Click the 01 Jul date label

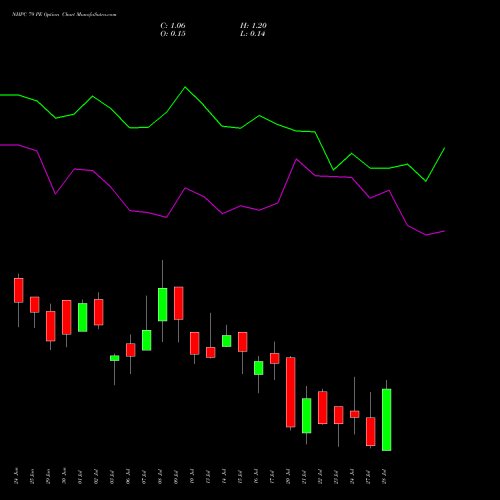80,476
